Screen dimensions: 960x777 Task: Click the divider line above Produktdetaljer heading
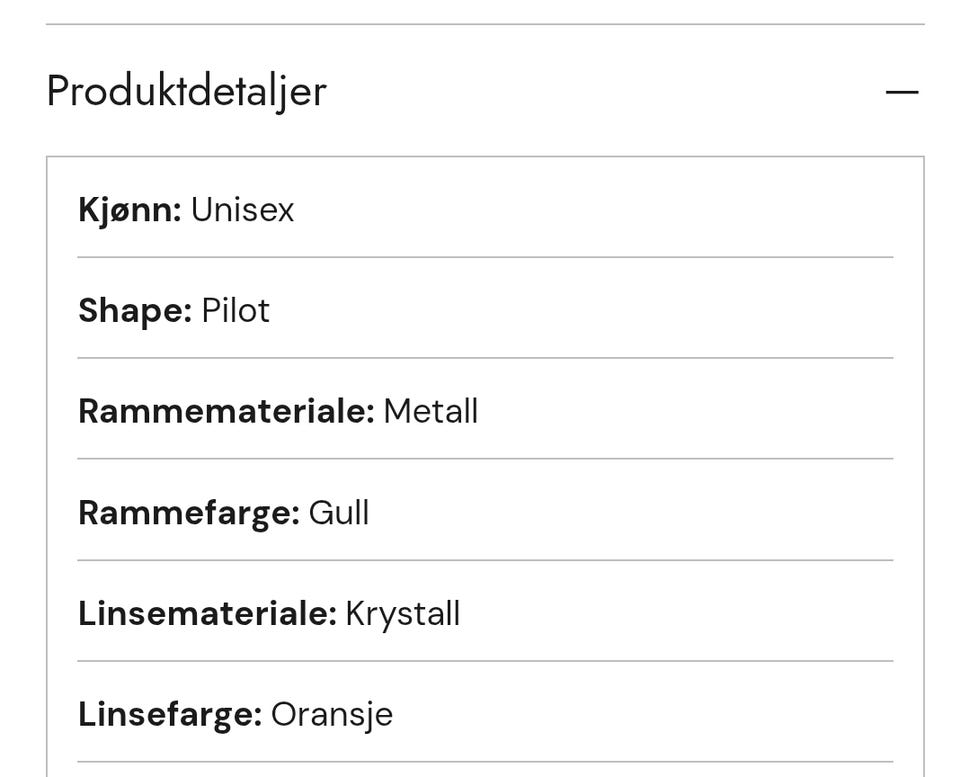[x=485, y=24]
